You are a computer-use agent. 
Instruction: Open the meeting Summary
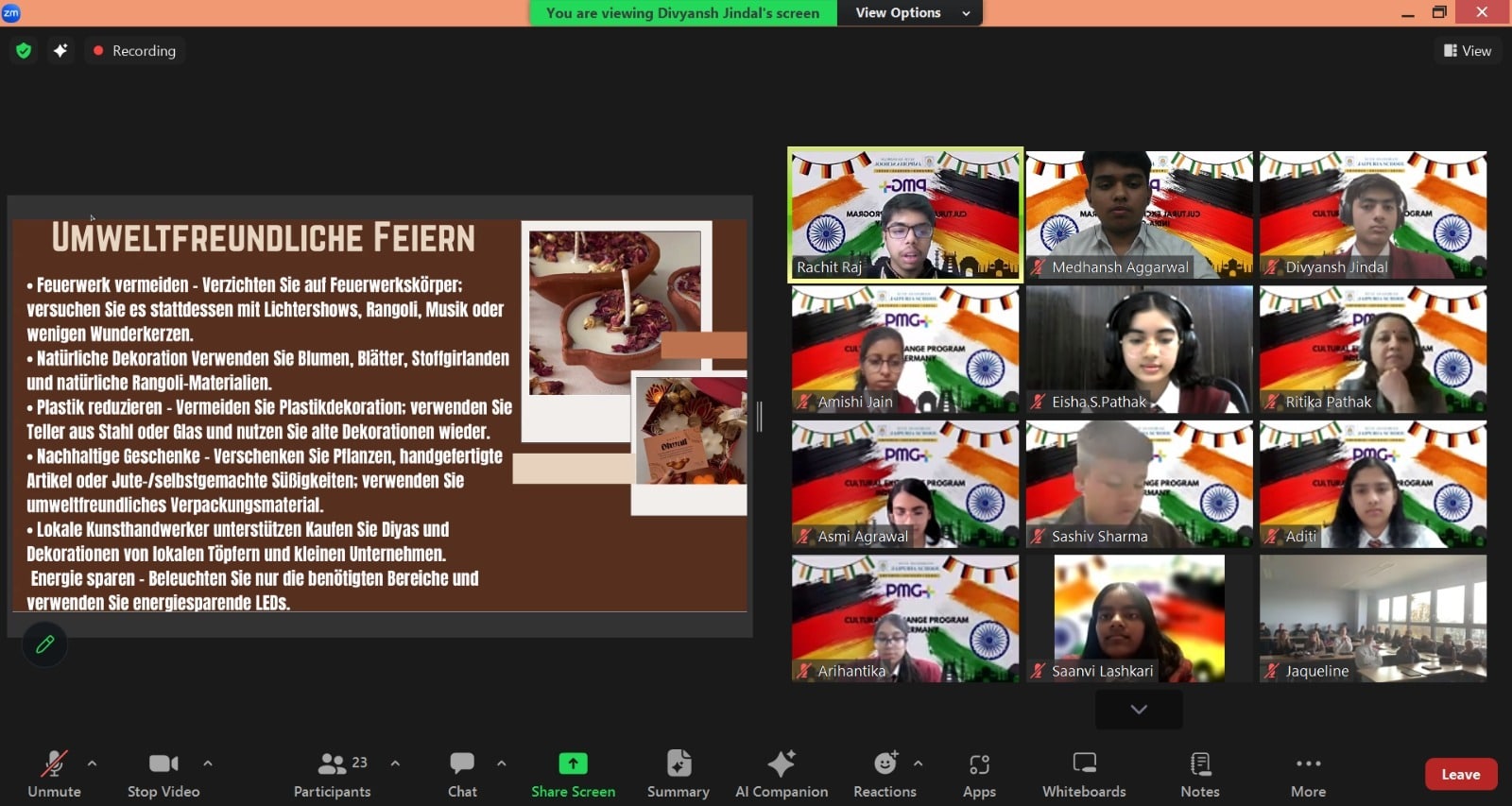point(678,774)
